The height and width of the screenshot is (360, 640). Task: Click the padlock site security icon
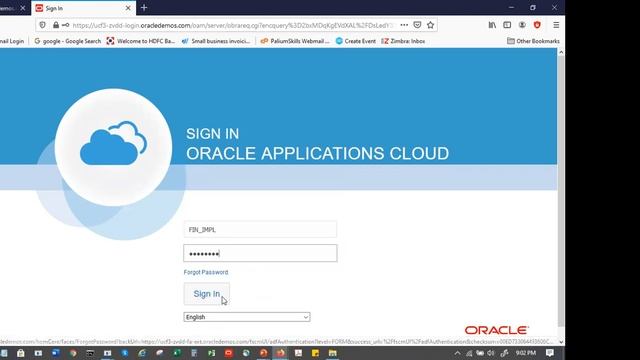pyautogui.click(x=56, y=25)
